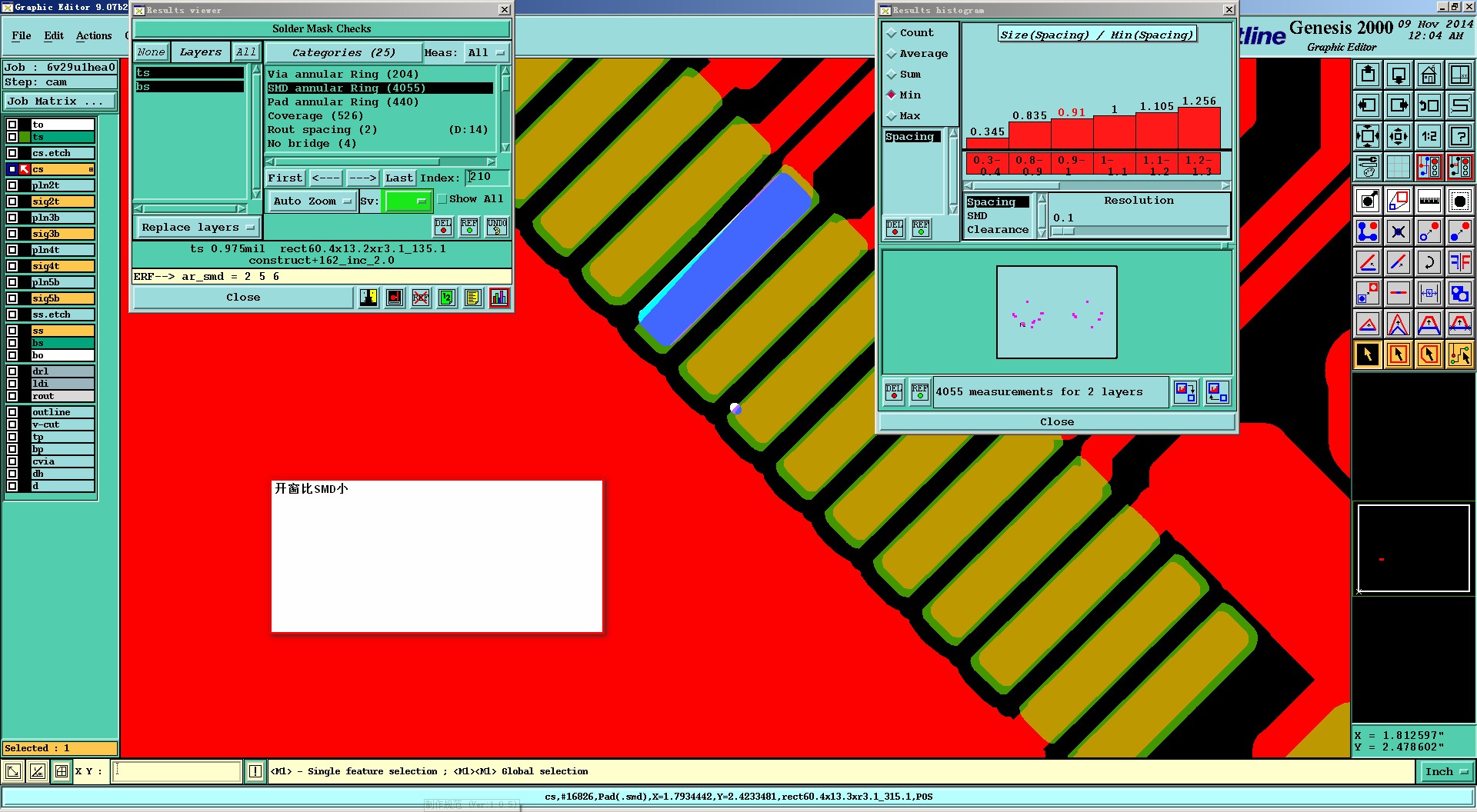1477x812 pixels.
Task: Click the zoom-to-fit arrows icon
Action: (x=1368, y=136)
